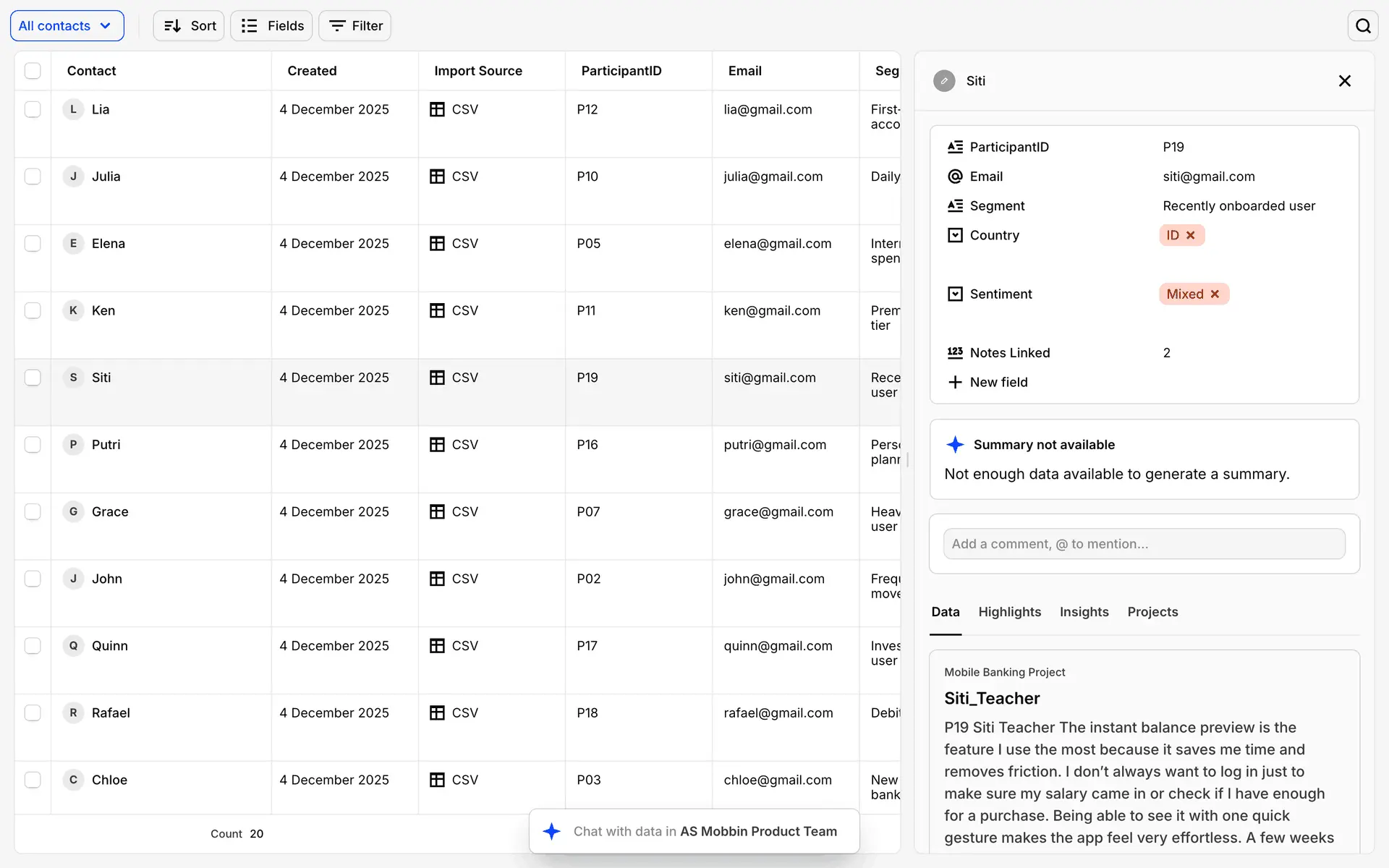This screenshot has height=868, width=1389.
Task: Click the plus icon for New field
Action: tap(955, 382)
